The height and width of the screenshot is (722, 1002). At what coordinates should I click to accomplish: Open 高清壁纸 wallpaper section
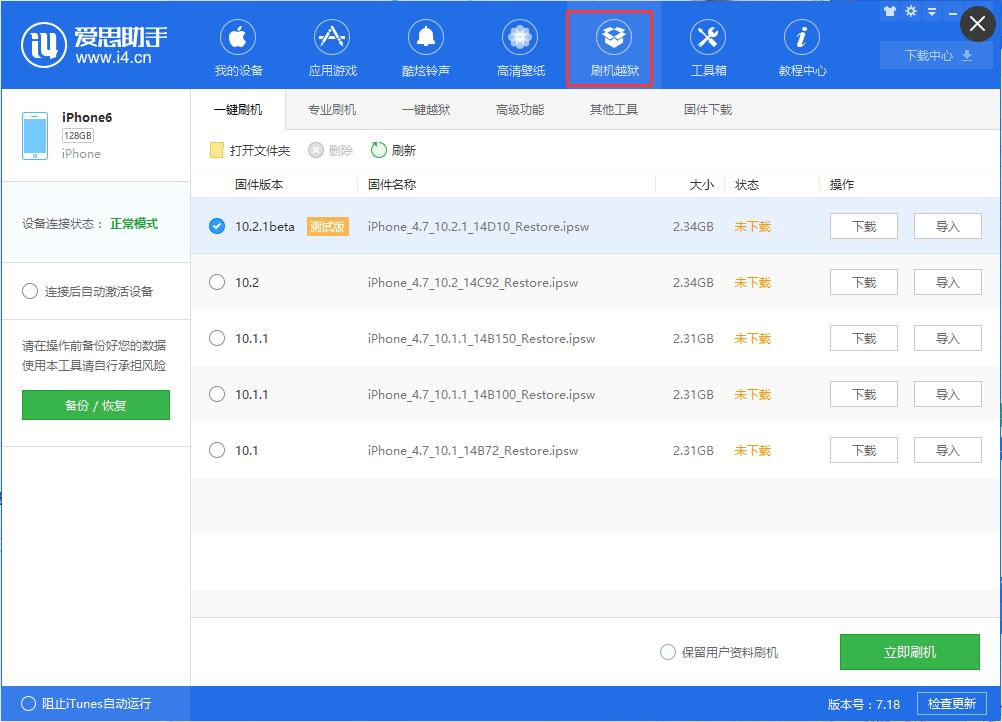(x=519, y=47)
